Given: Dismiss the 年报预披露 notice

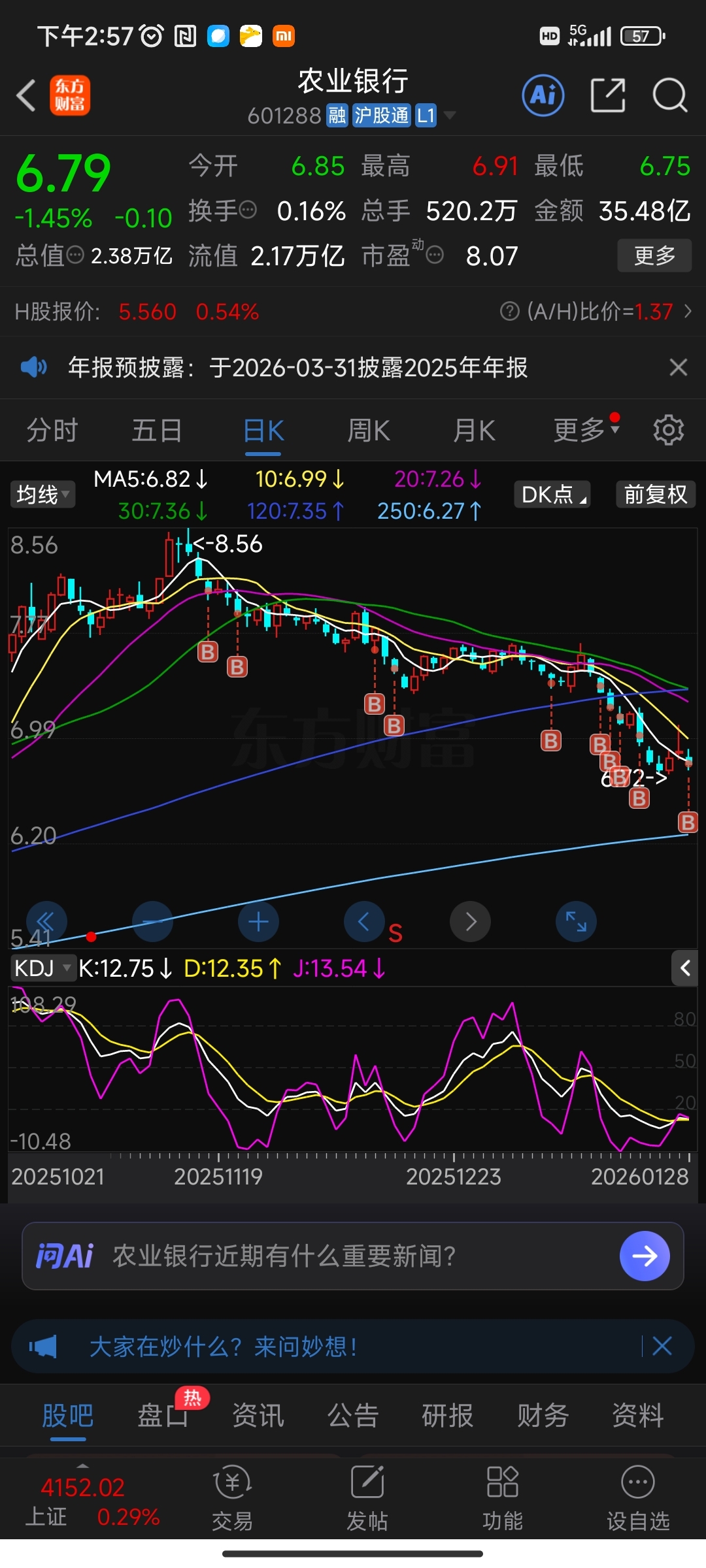Looking at the screenshot, I should (679, 367).
